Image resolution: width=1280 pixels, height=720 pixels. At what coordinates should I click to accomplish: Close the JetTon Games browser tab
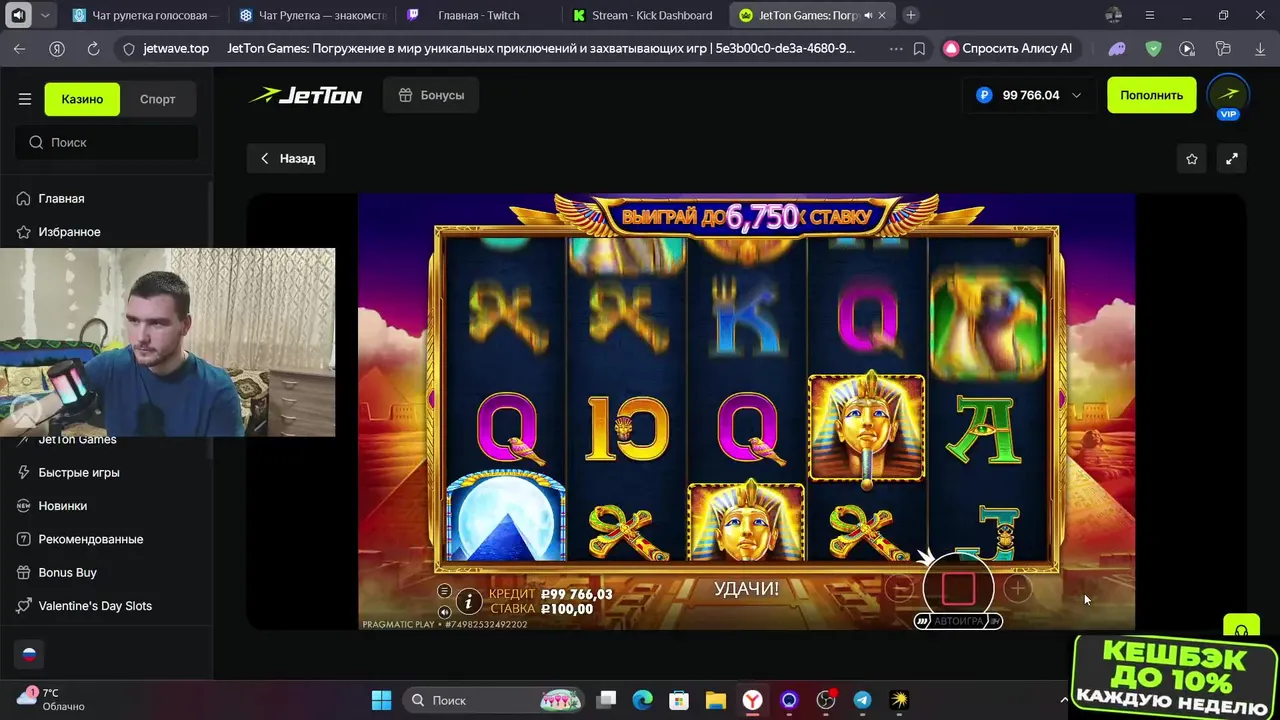point(882,15)
